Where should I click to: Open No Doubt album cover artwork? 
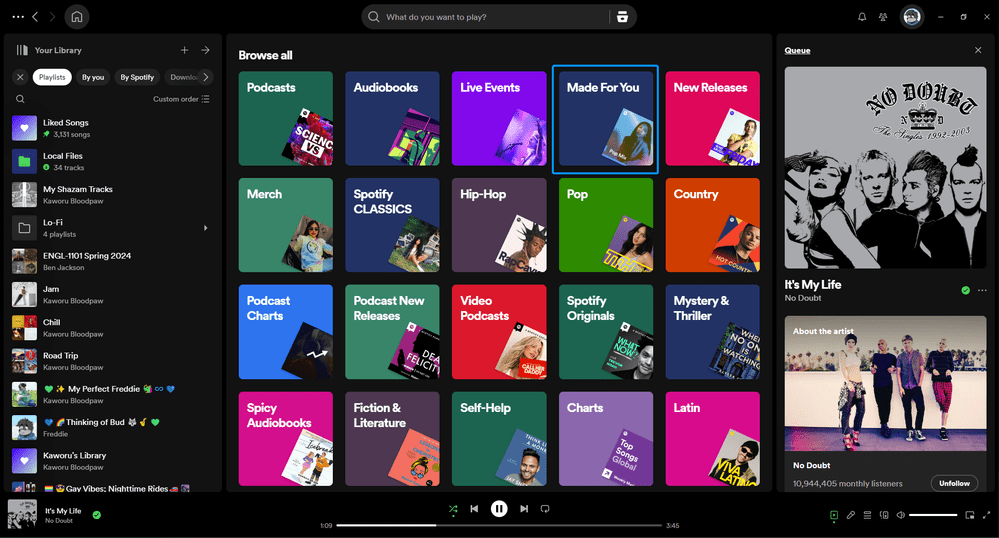(885, 168)
